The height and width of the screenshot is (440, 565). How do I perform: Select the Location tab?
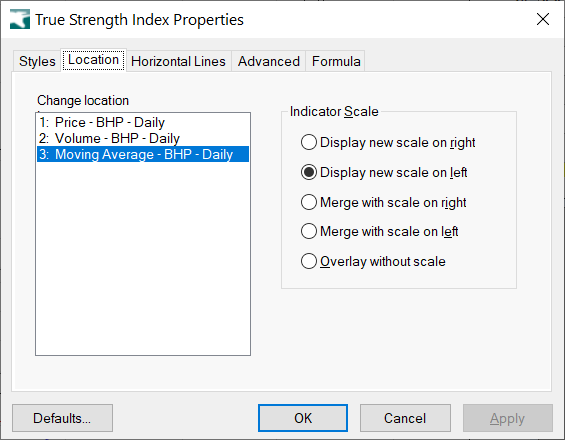[x=93, y=60]
